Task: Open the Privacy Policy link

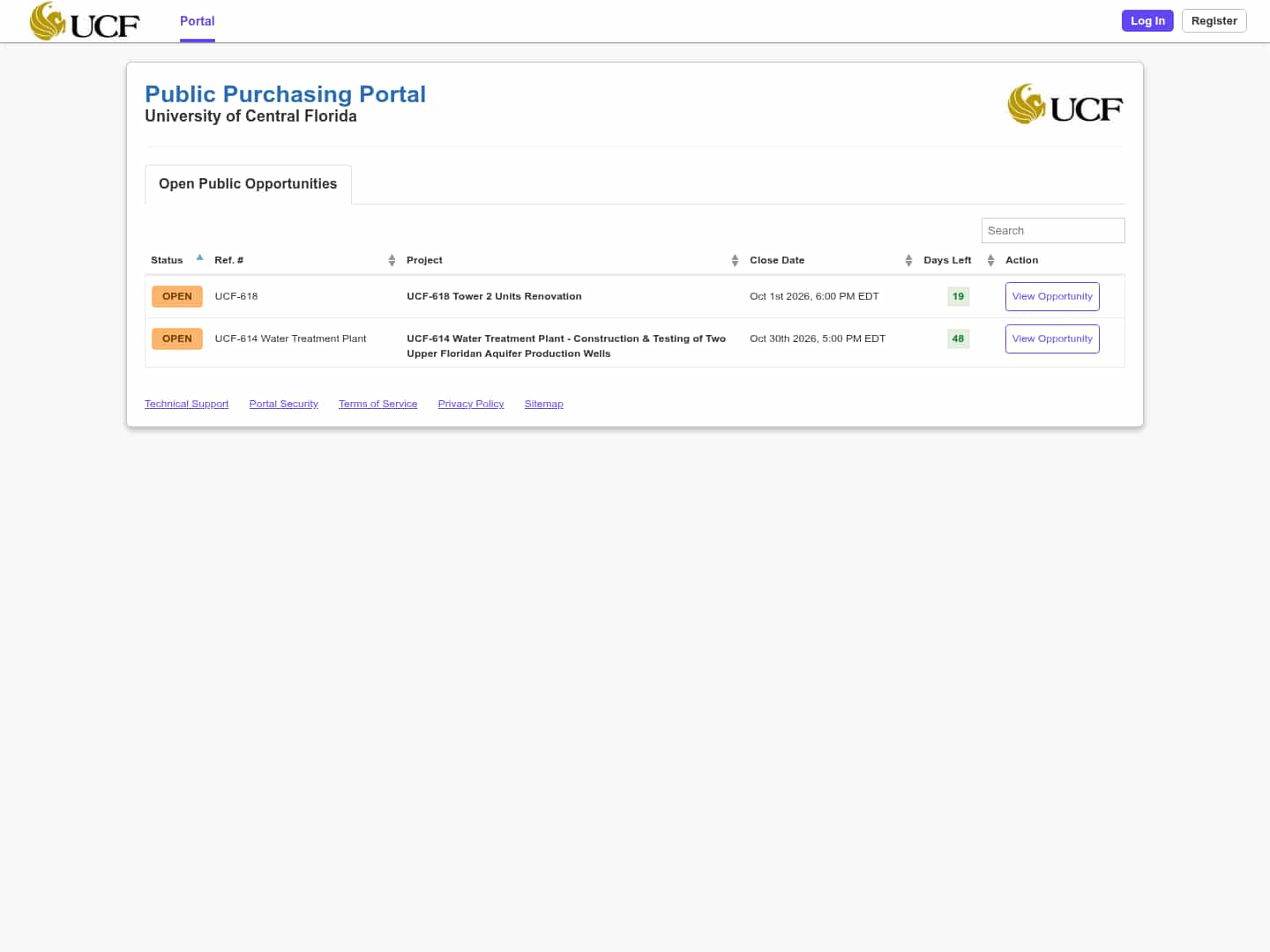Action: (471, 404)
